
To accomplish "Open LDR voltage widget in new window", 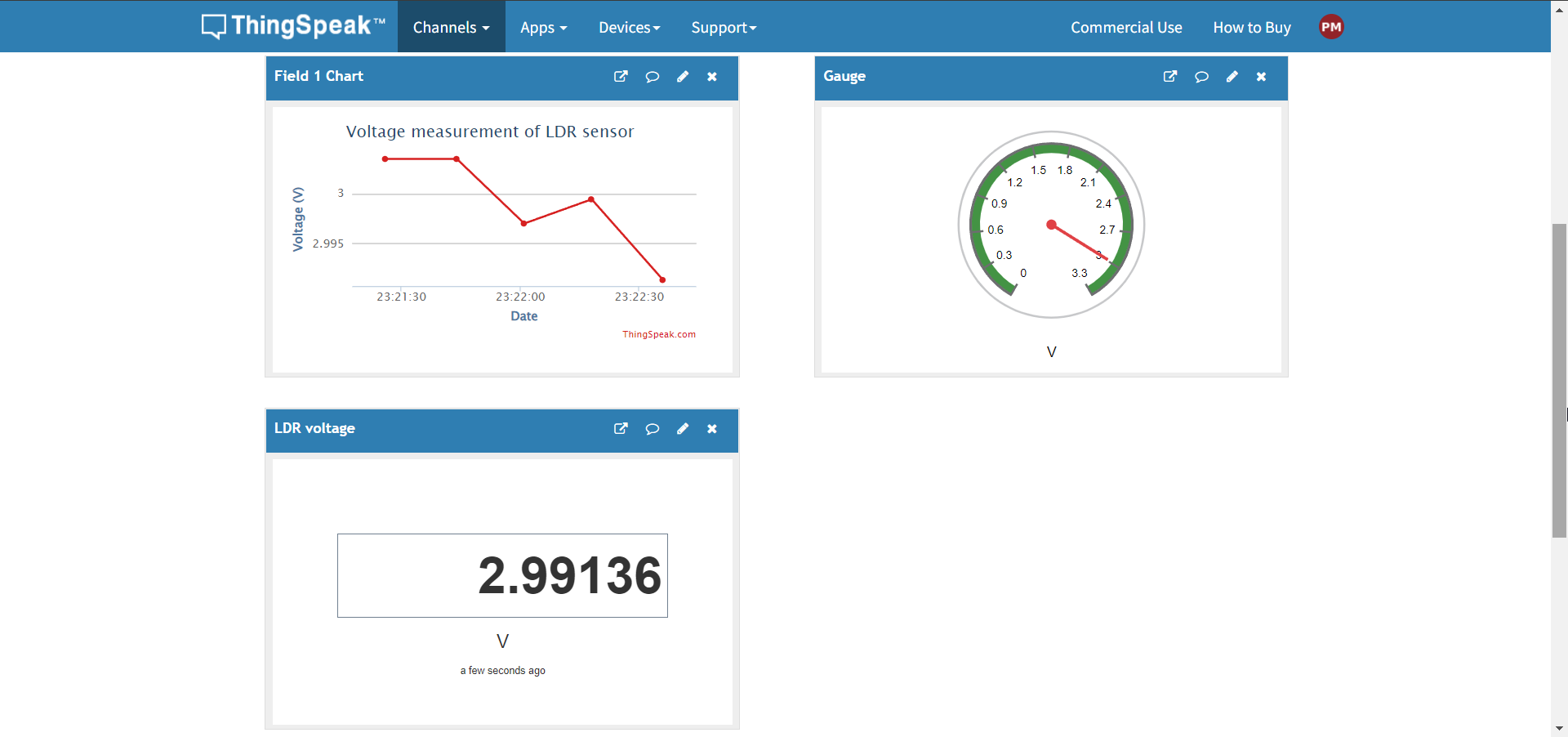I will pyautogui.click(x=621, y=428).
